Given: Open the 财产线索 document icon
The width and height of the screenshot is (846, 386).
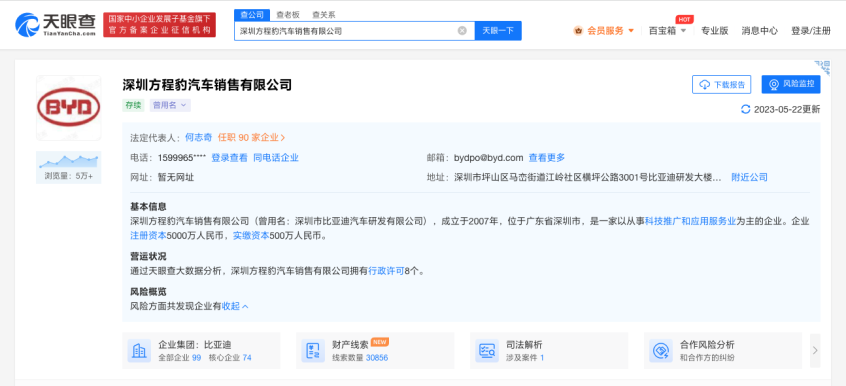Looking at the screenshot, I should click(x=313, y=351).
